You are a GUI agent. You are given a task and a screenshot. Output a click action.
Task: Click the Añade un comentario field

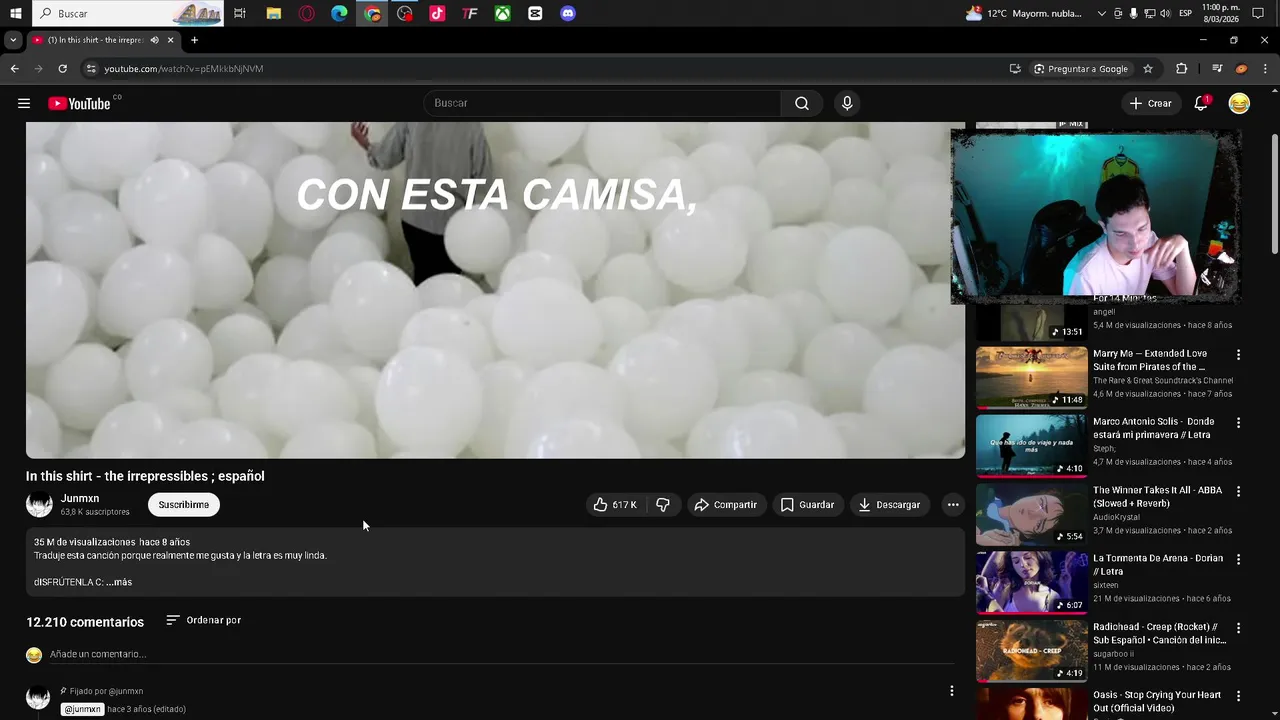coord(502,654)
